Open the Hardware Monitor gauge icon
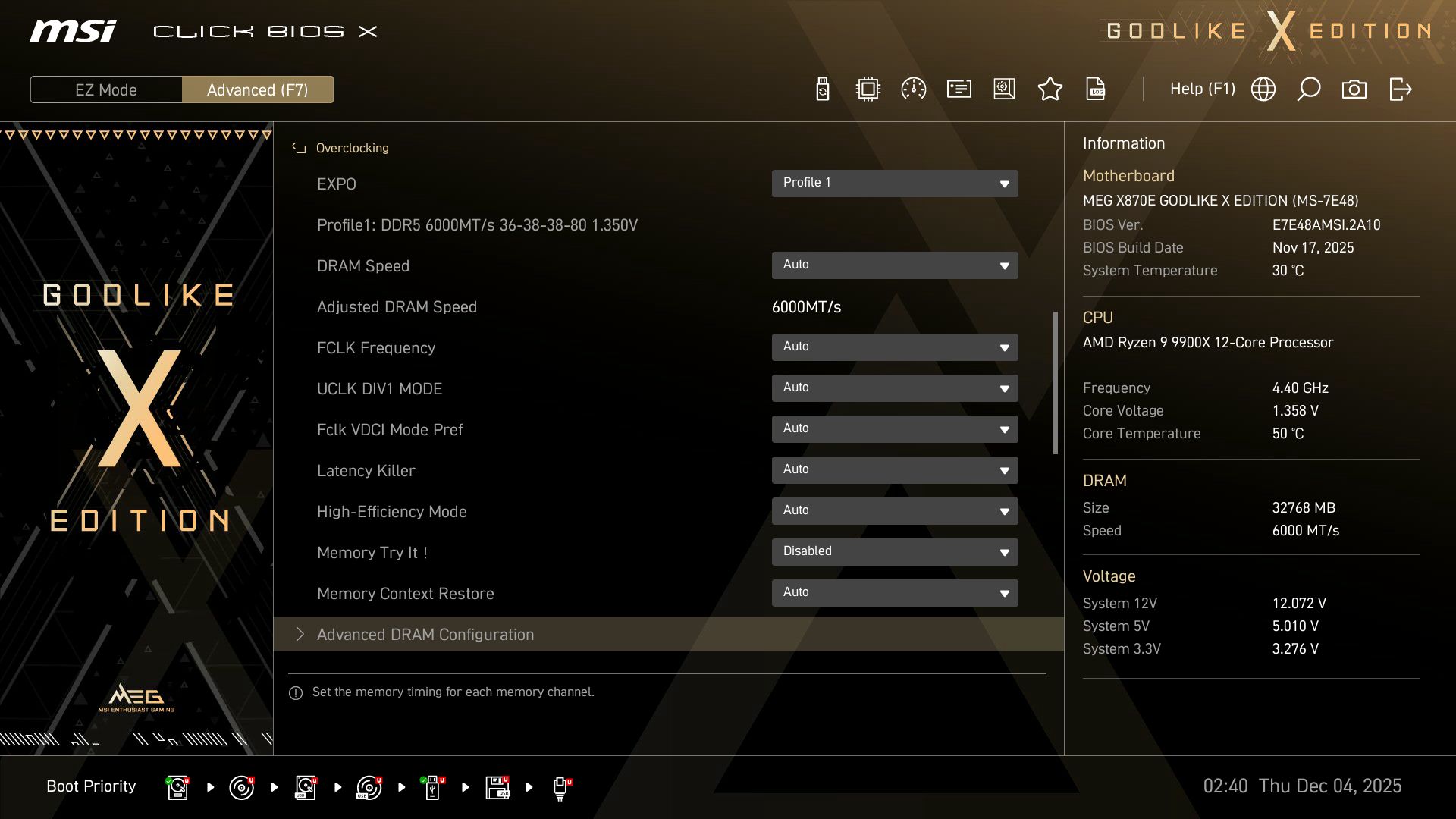The height and width of the screenshot is (819, 1456). [x=913, y=89]
